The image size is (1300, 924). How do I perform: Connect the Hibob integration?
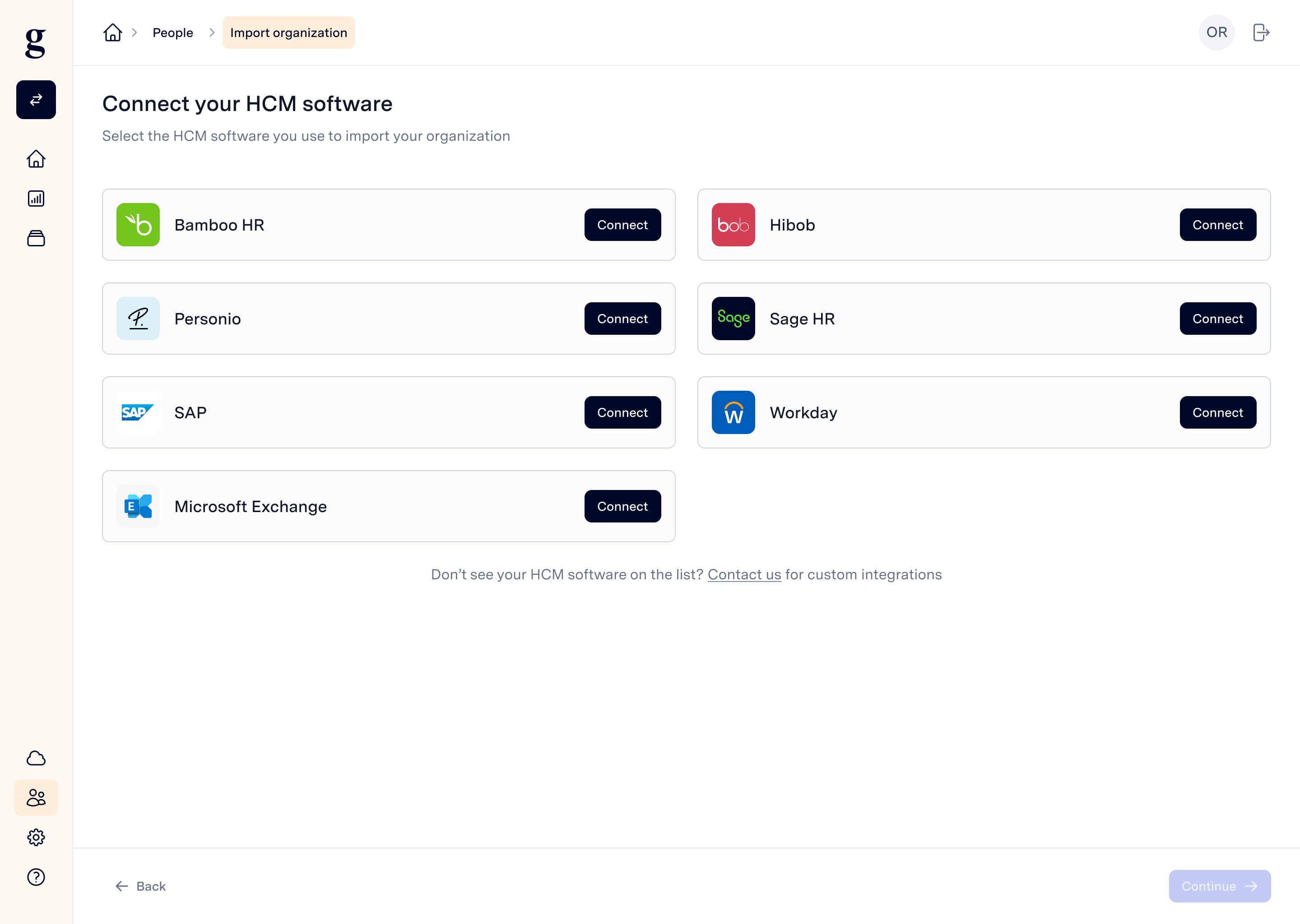(1217, 225)
